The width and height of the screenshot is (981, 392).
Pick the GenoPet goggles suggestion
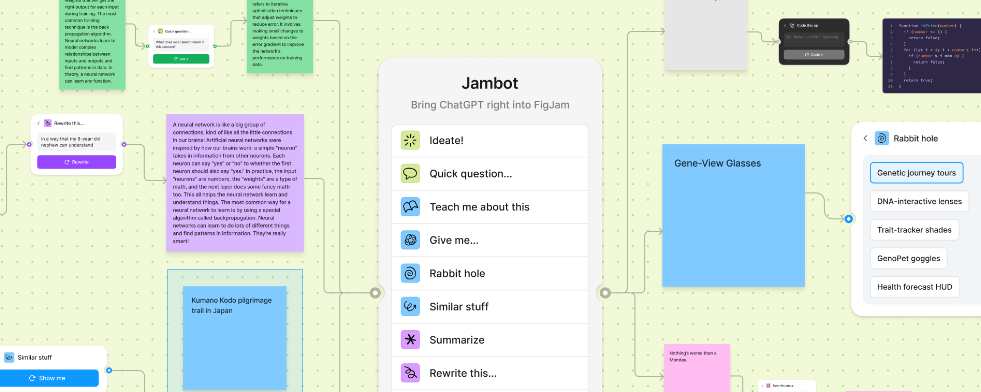pyautogui.click(x=908, y=258)
